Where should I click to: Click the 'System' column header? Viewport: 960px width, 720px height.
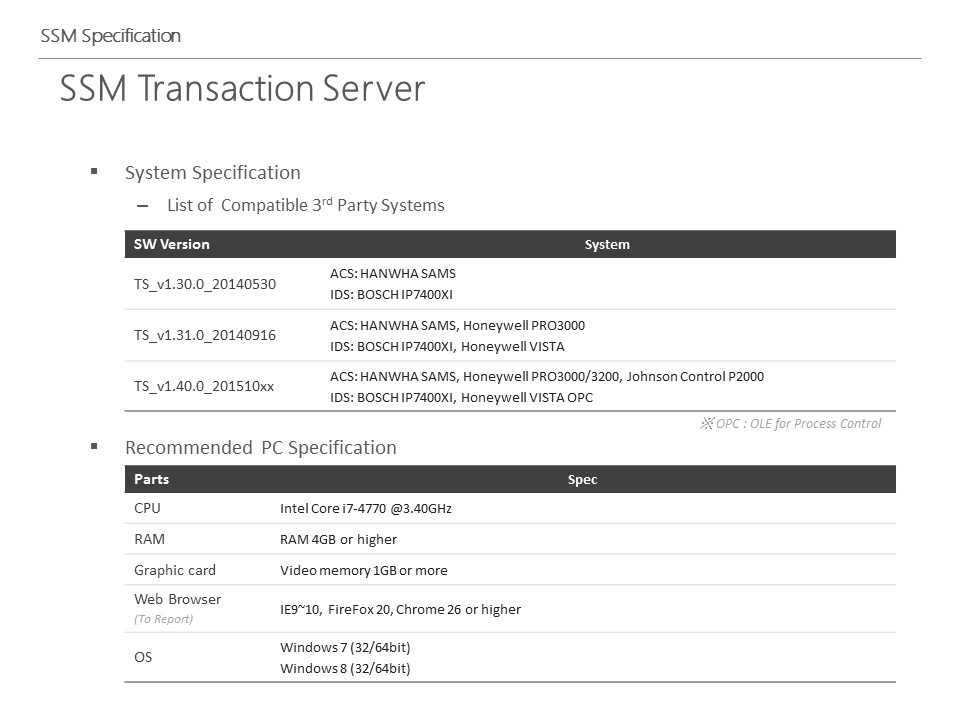click(x=607, y=244)
